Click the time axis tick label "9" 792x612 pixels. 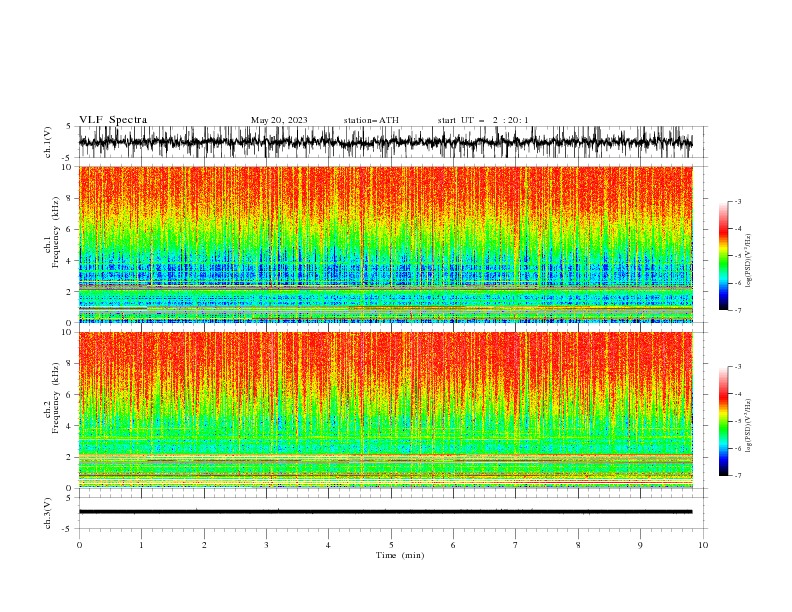pos(640,545)
